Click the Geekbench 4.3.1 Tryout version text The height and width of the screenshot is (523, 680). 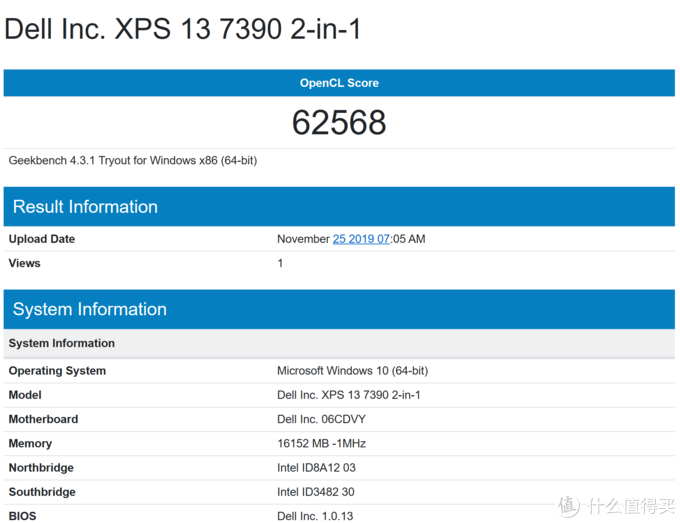coord(133,160)
